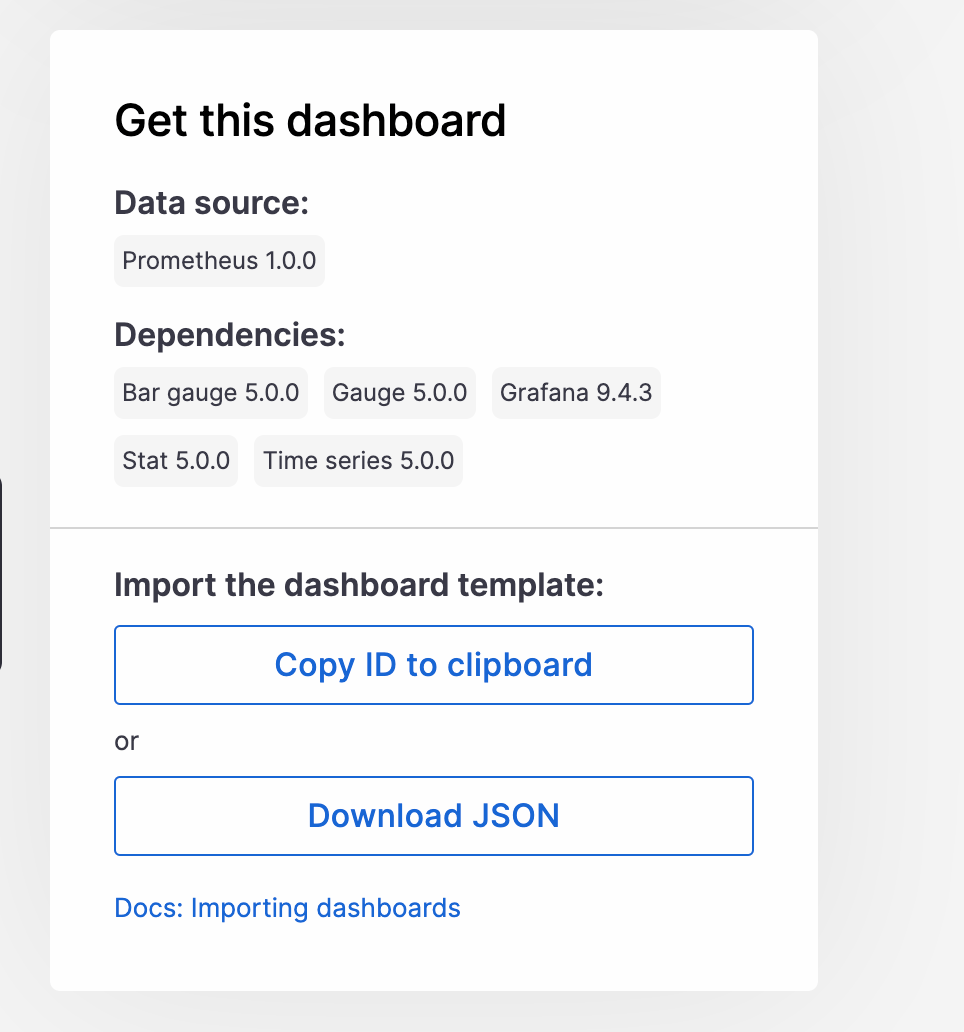The image size is (964, 1032).
Task: Click the Time series 5.0.0 dependency tag
Action: point(358,461)
